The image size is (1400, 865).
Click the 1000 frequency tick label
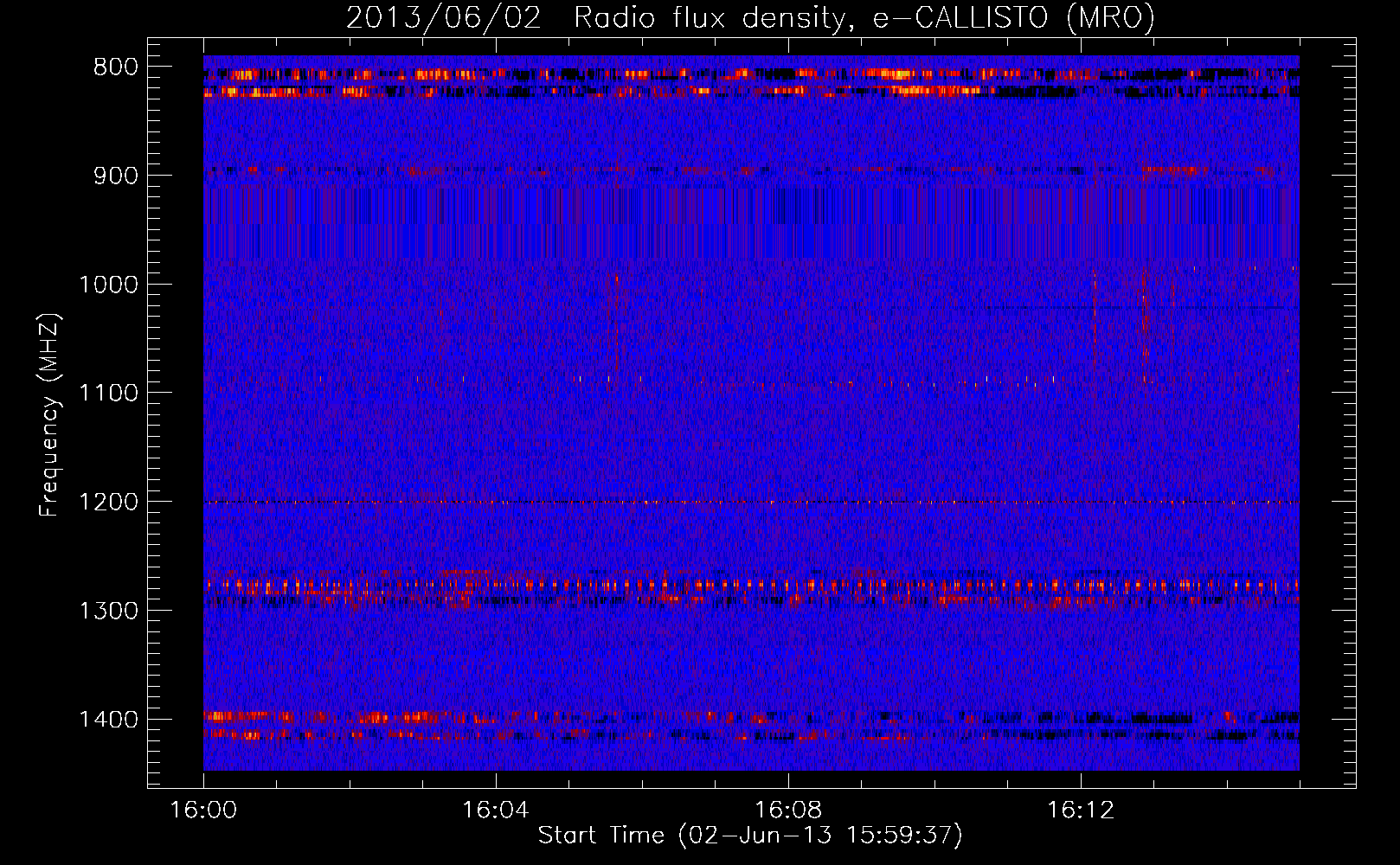[108, 285]
